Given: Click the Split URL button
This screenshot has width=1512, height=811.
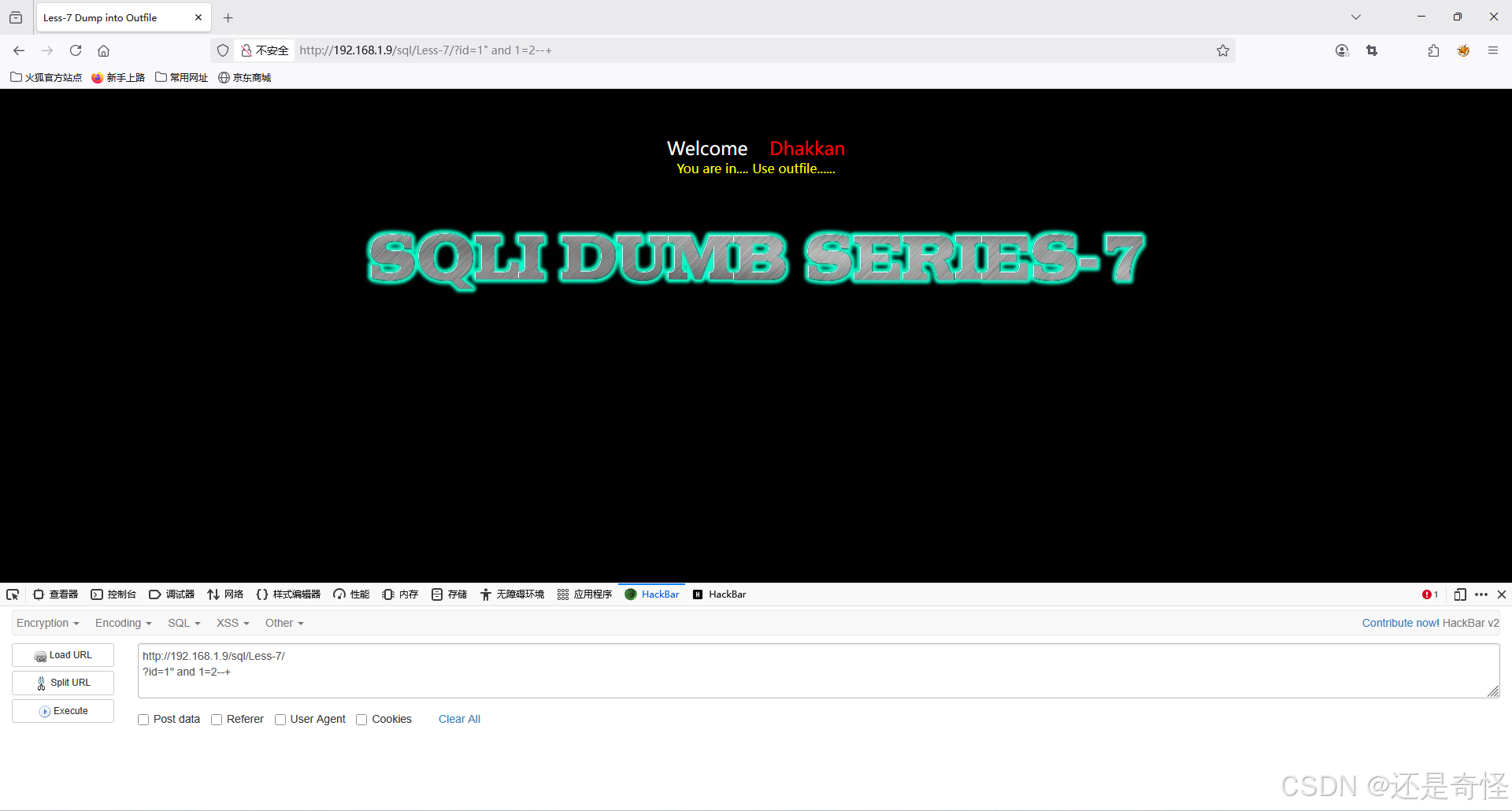Looking at the screenshot, I should (x=63, y=683).
